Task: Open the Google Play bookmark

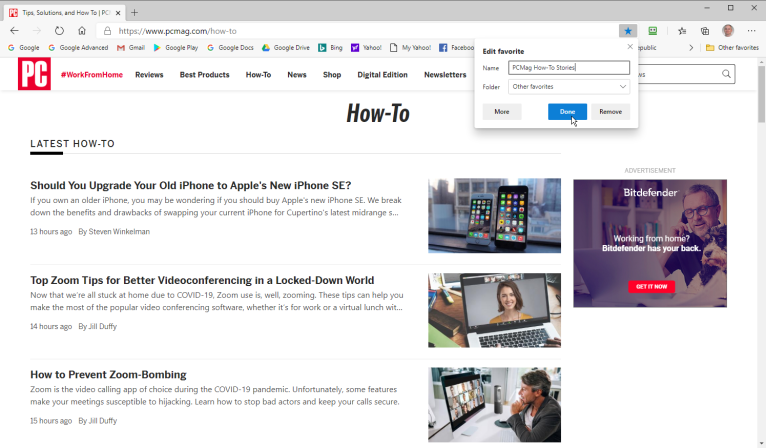Action: (176, 47)
